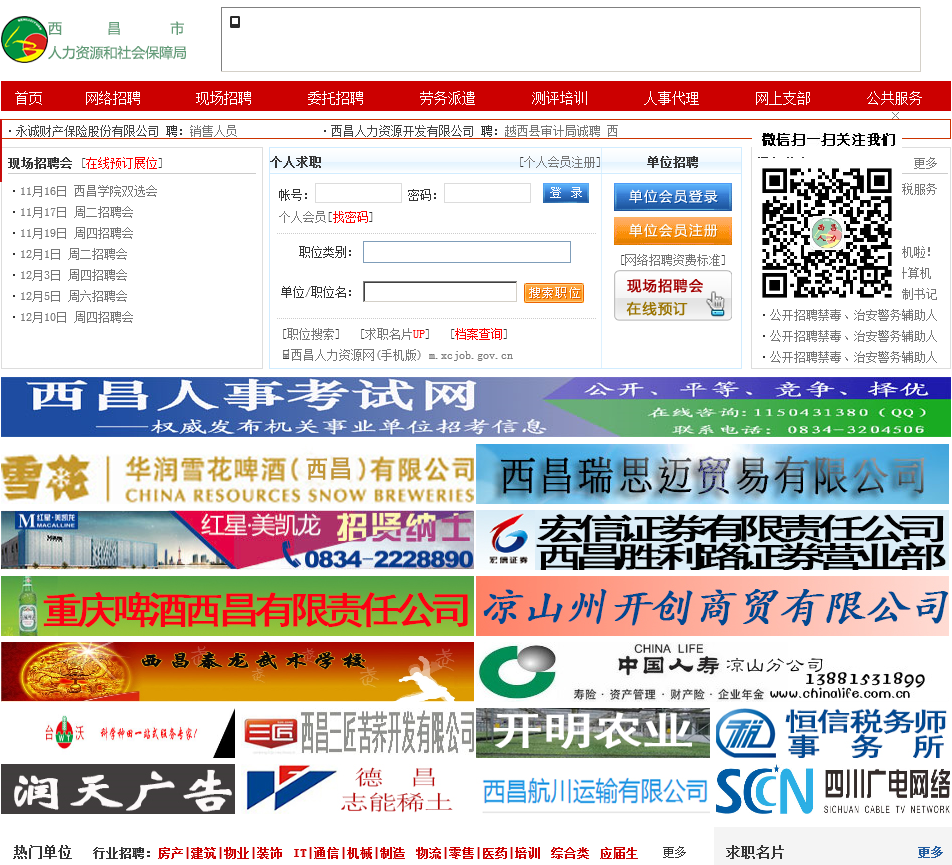Screen dimensions: 952x865
Task: Click 个人会员注册 link
Action: [x=559, y=162]
